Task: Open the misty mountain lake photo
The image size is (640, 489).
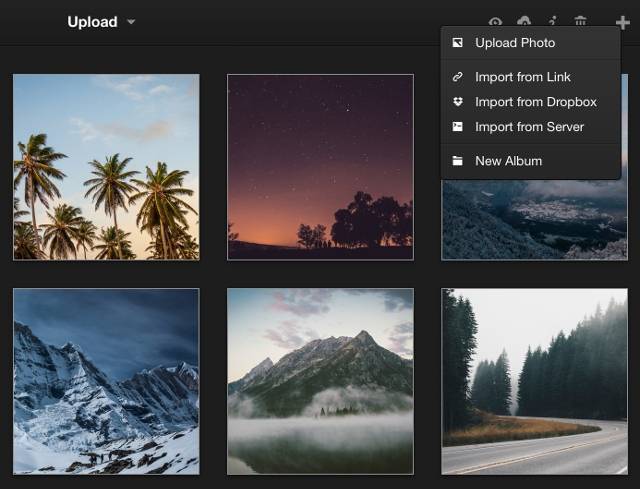Action: [320, 381]
